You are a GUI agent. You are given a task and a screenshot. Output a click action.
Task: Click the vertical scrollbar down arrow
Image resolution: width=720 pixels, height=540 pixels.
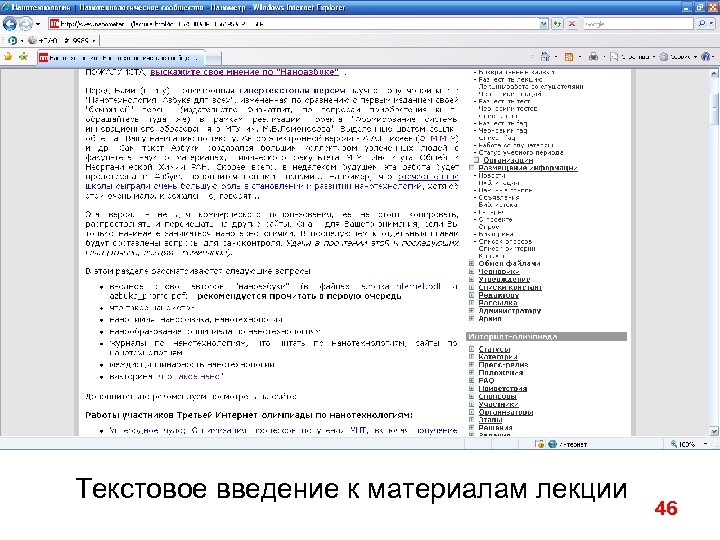pos(714,431)
